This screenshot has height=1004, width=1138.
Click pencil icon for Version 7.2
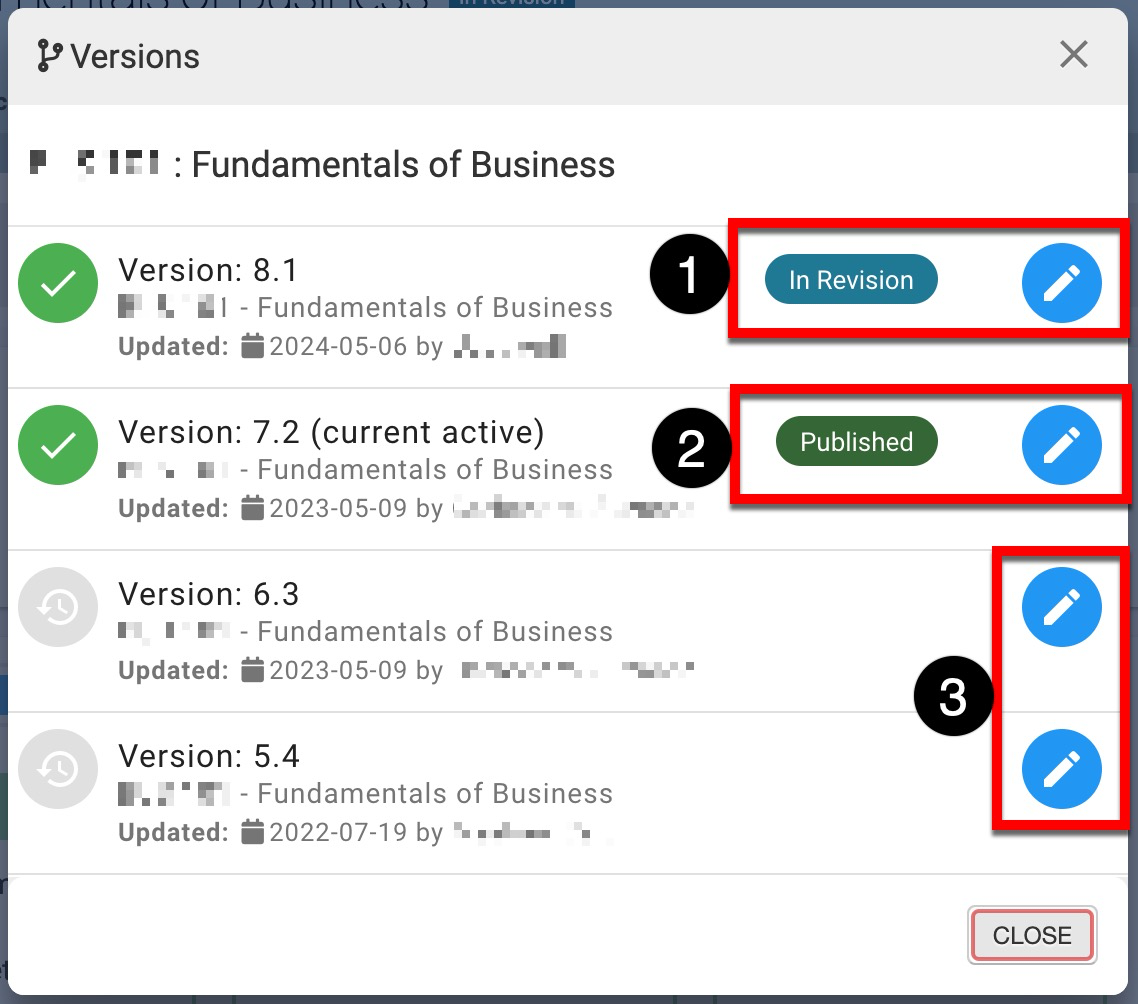[1061, 445]
